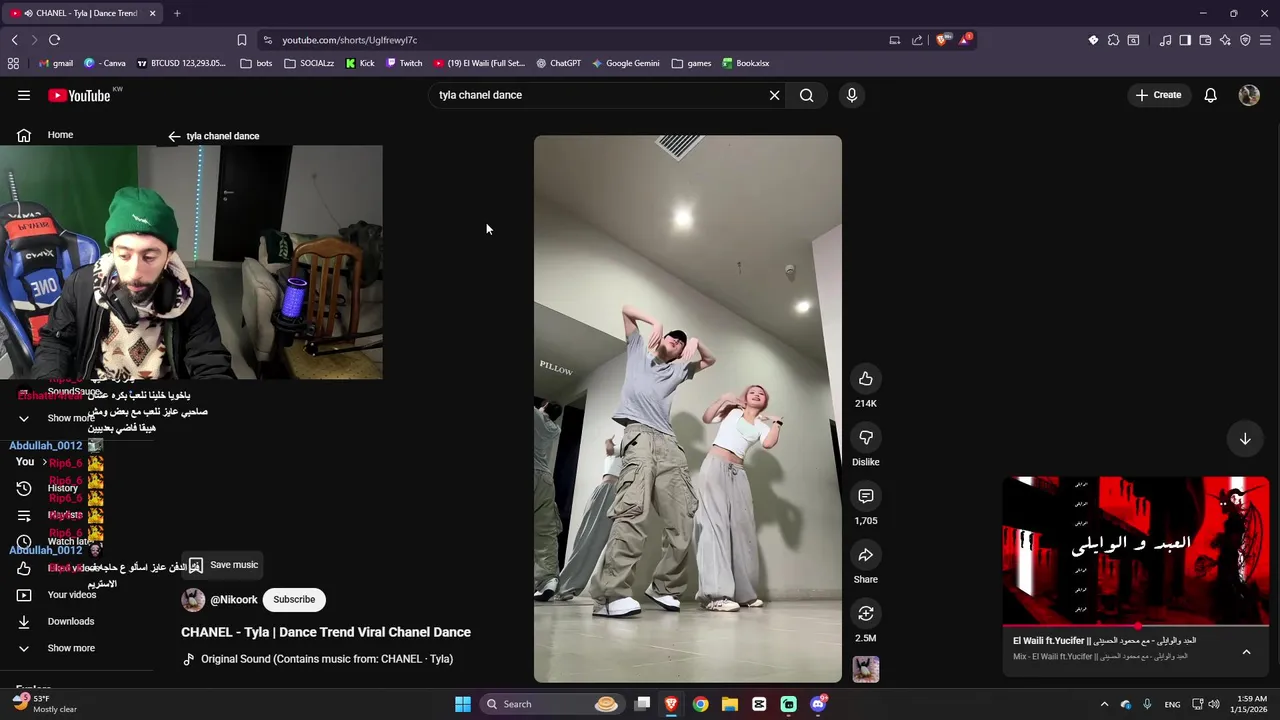The image size is (1280, 720).
Task: Open the Twitch bookmark
Action: (x=404, y=63)
